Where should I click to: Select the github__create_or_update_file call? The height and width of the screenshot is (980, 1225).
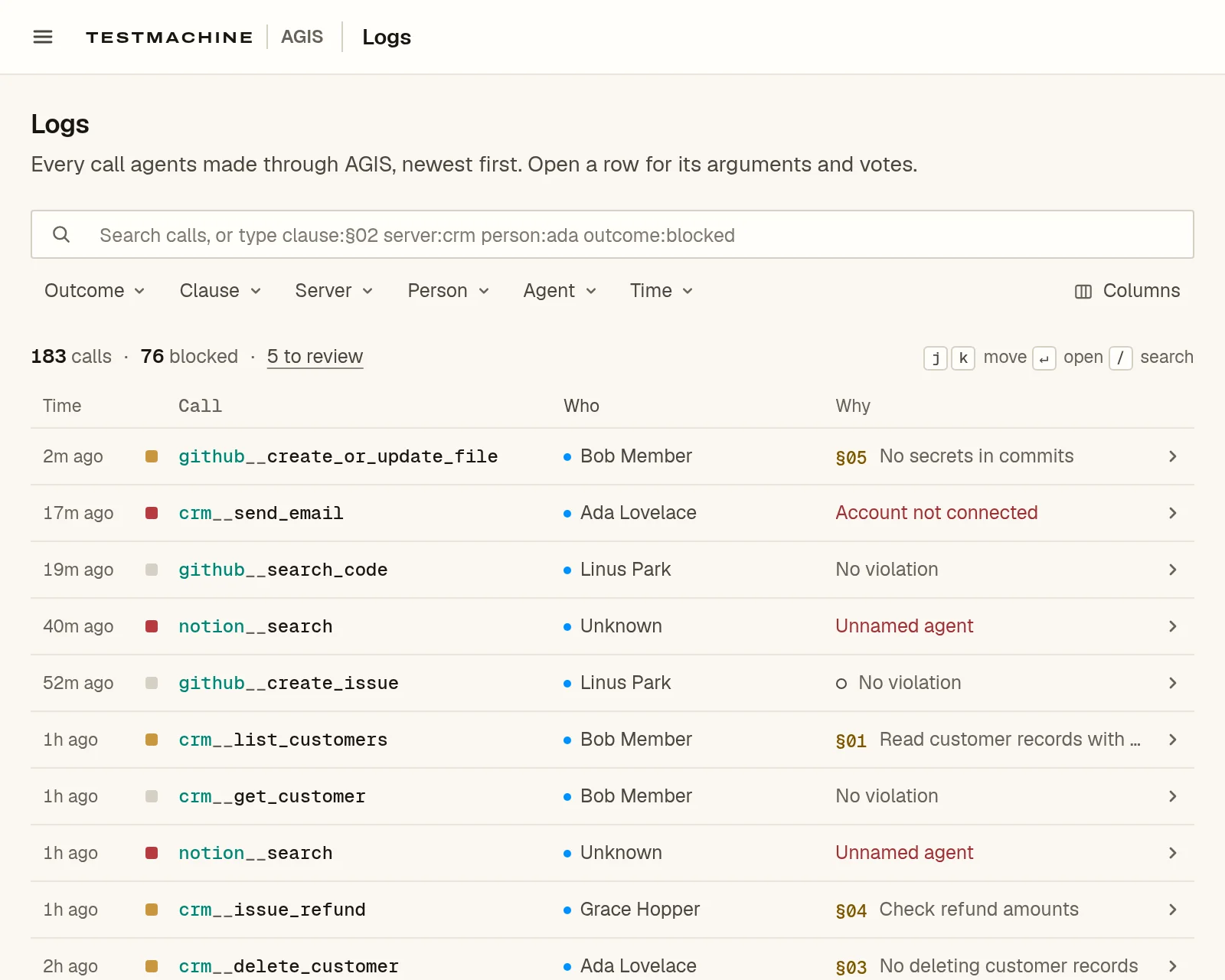(338, 456)
